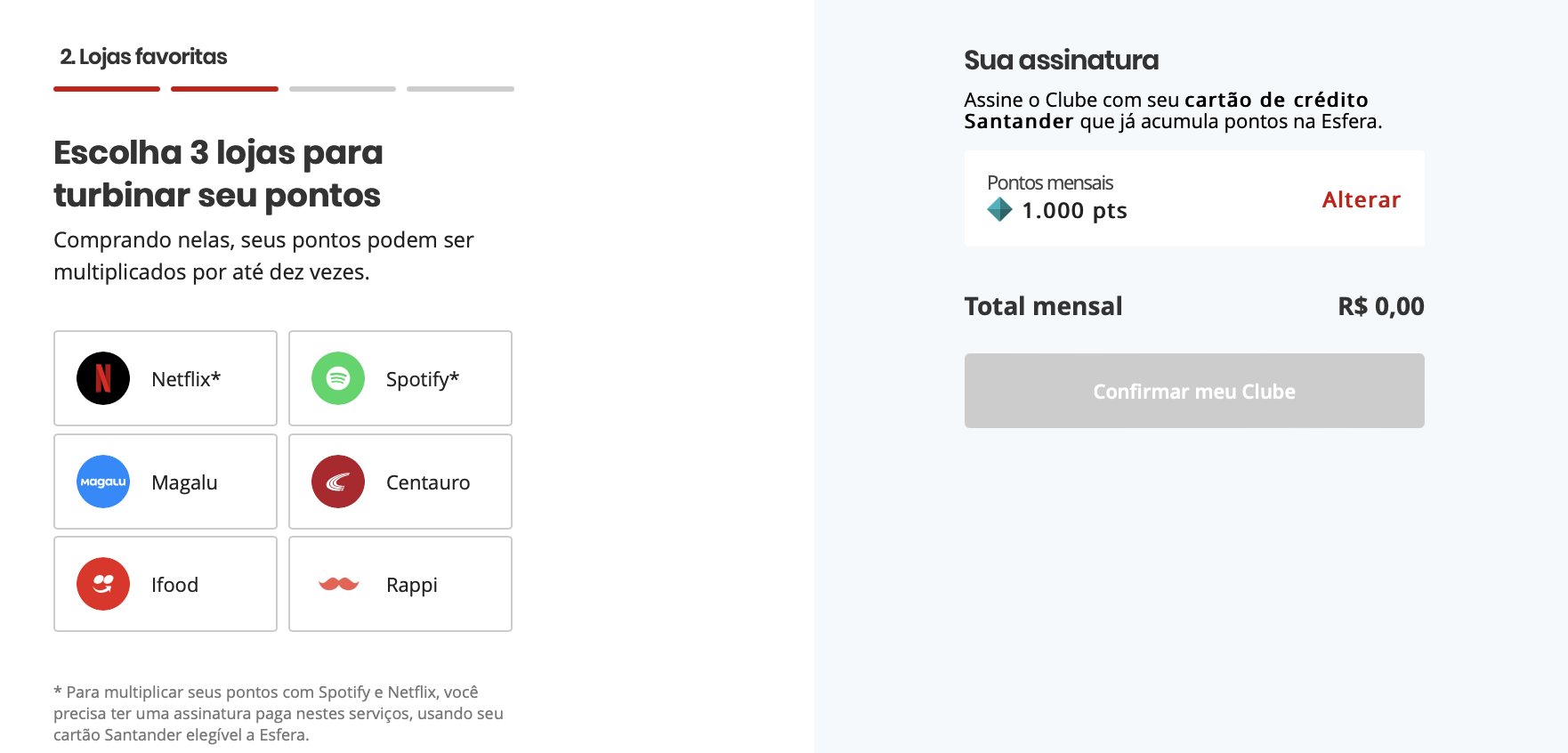Click the second red progress step bar
This screenshot has height=753, width=1568.
click(x=224, y=89)
